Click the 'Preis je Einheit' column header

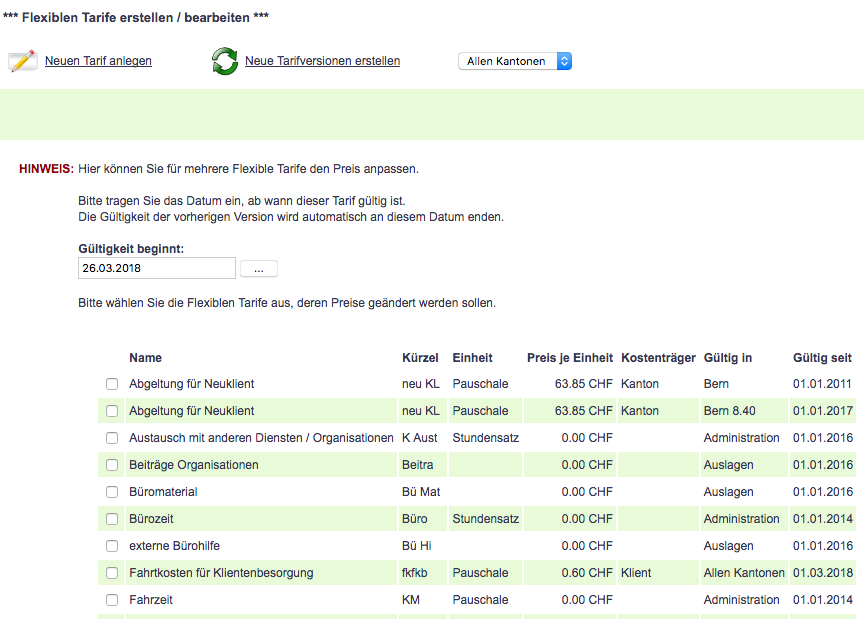point(569,358)
